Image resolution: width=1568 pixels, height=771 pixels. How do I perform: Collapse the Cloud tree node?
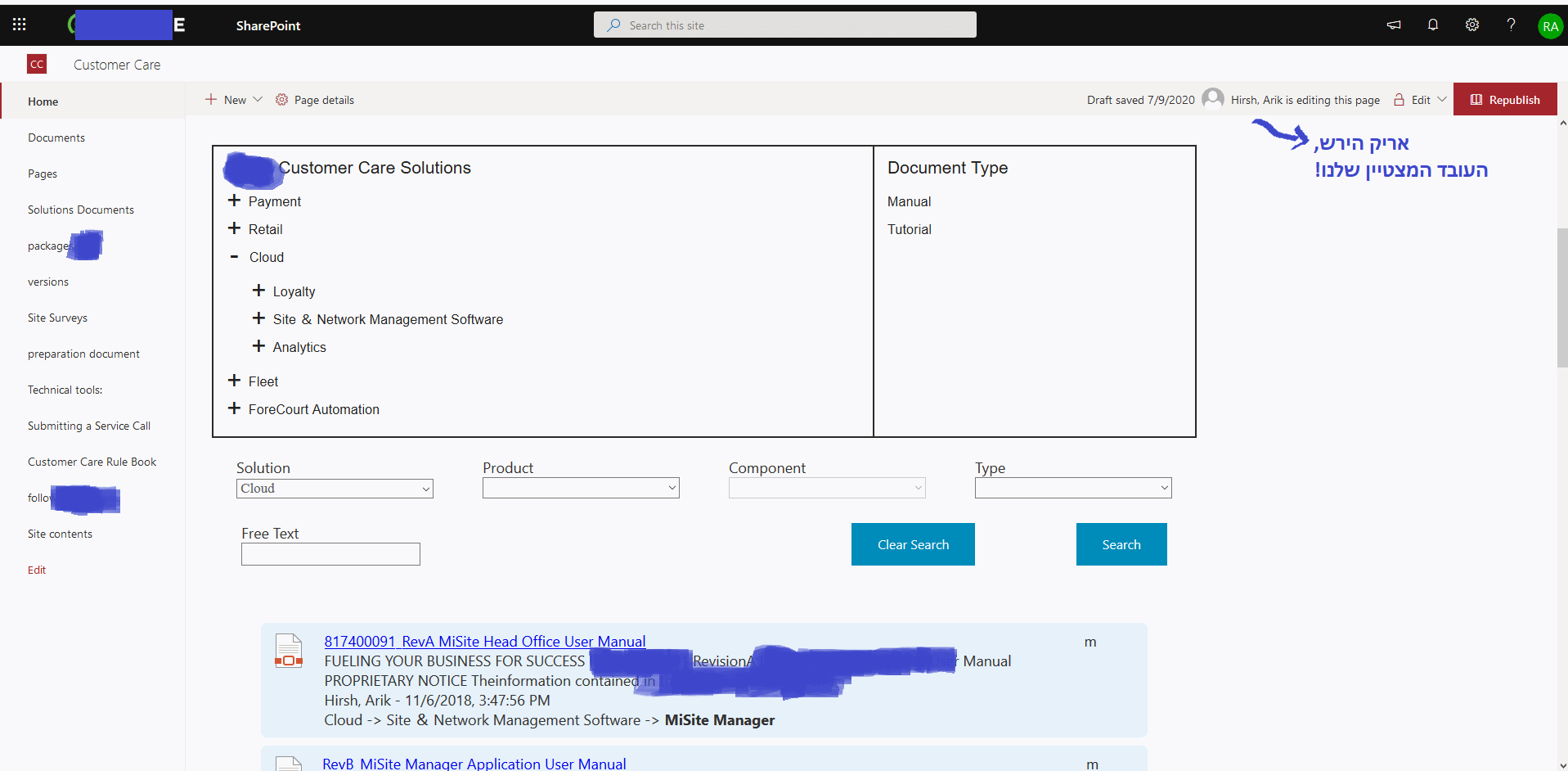click(234, 256)
